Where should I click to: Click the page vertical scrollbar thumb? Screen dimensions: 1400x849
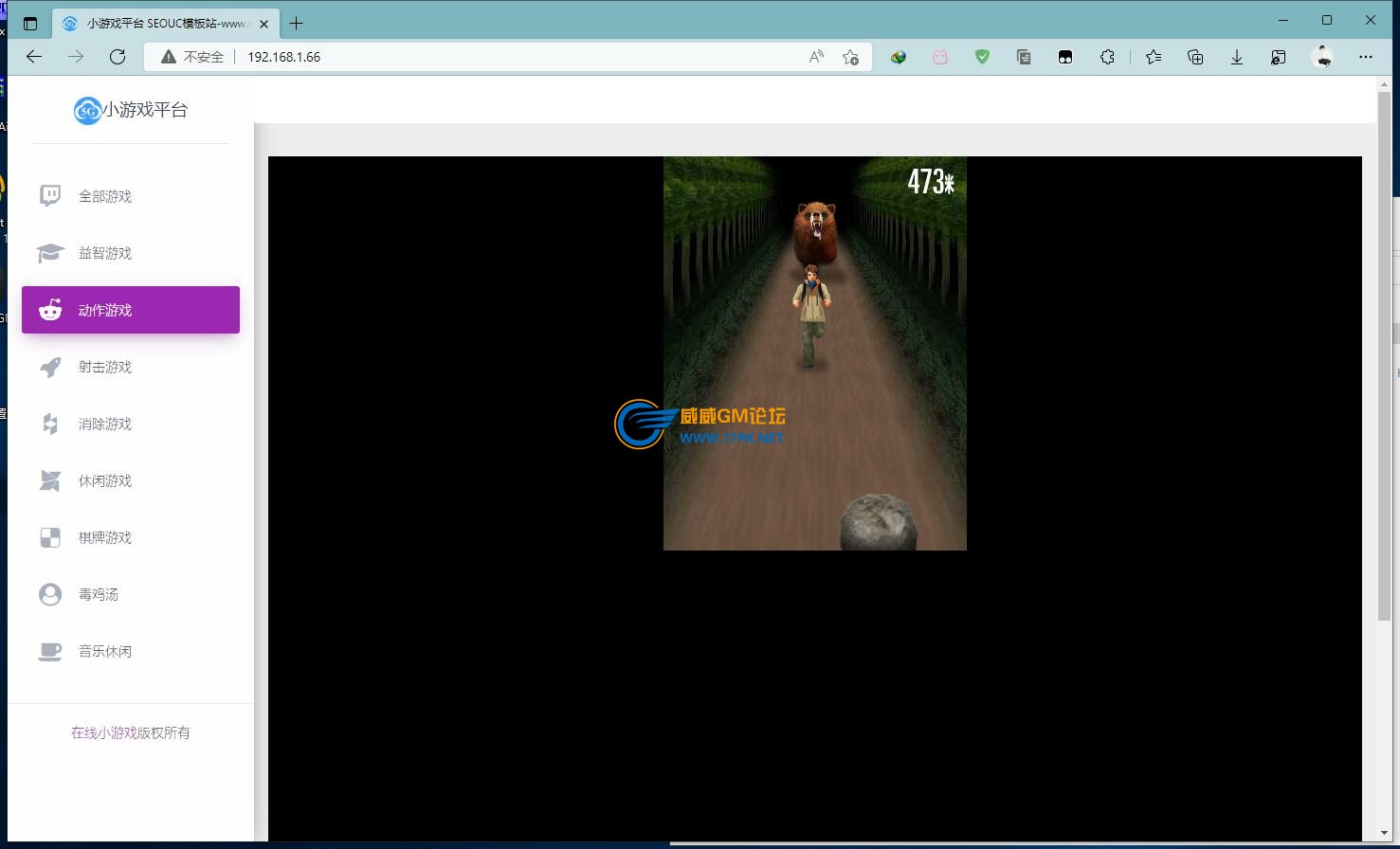1384,356
